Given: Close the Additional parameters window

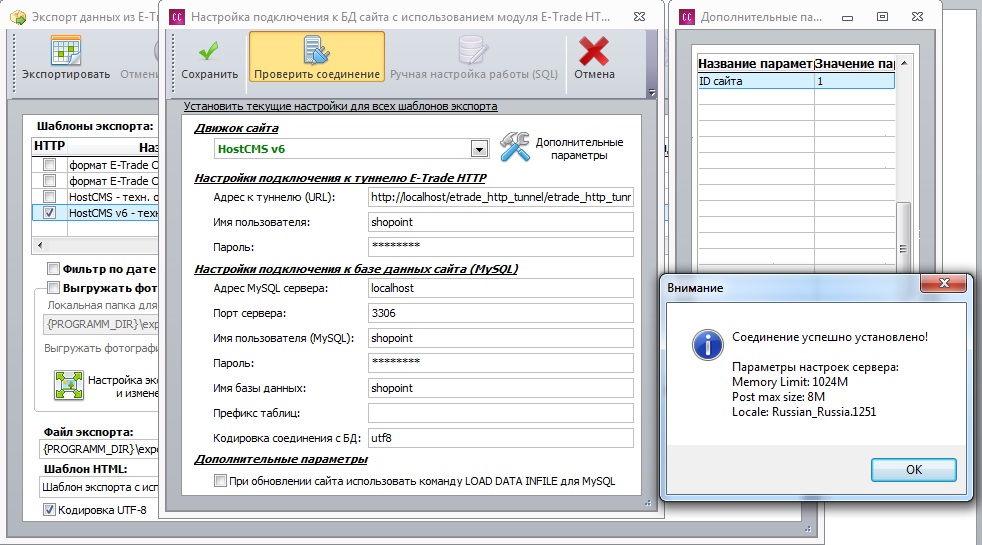Looking at the screenshot, I should (917, 17).
